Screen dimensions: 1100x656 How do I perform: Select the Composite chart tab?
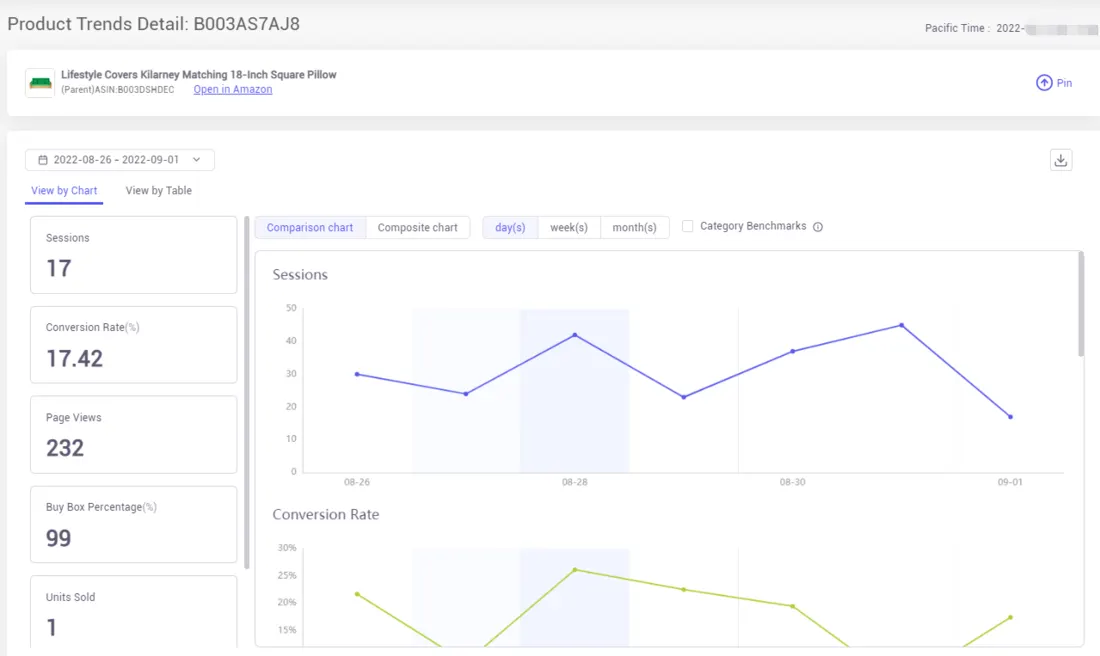[x=419, y=227]
